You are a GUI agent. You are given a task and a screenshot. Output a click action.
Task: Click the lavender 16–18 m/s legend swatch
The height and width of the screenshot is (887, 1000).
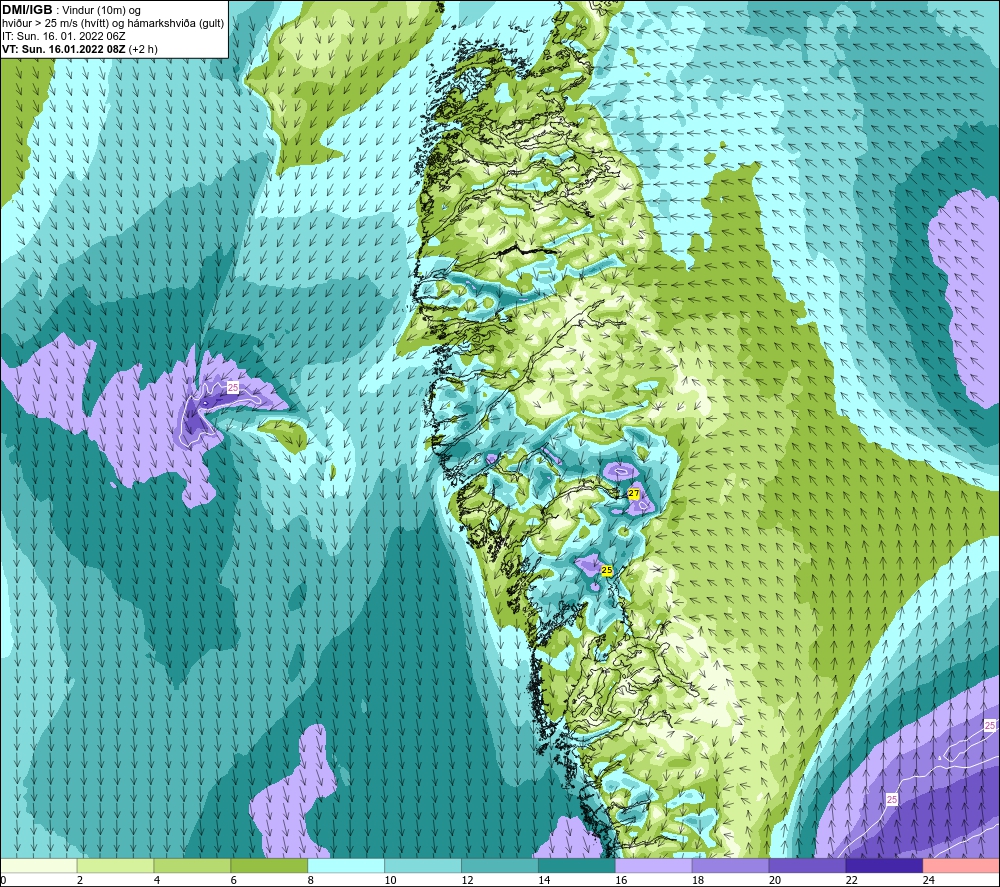[x=654, y=865]
